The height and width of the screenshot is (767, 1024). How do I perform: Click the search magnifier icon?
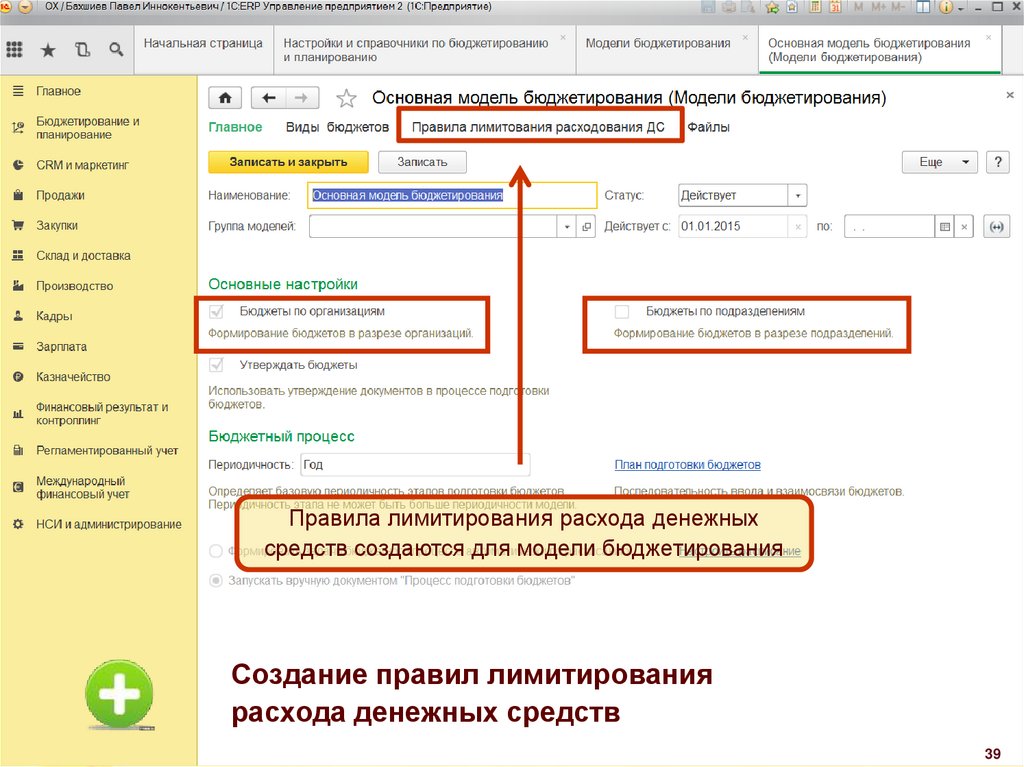(x=116, y=50)
